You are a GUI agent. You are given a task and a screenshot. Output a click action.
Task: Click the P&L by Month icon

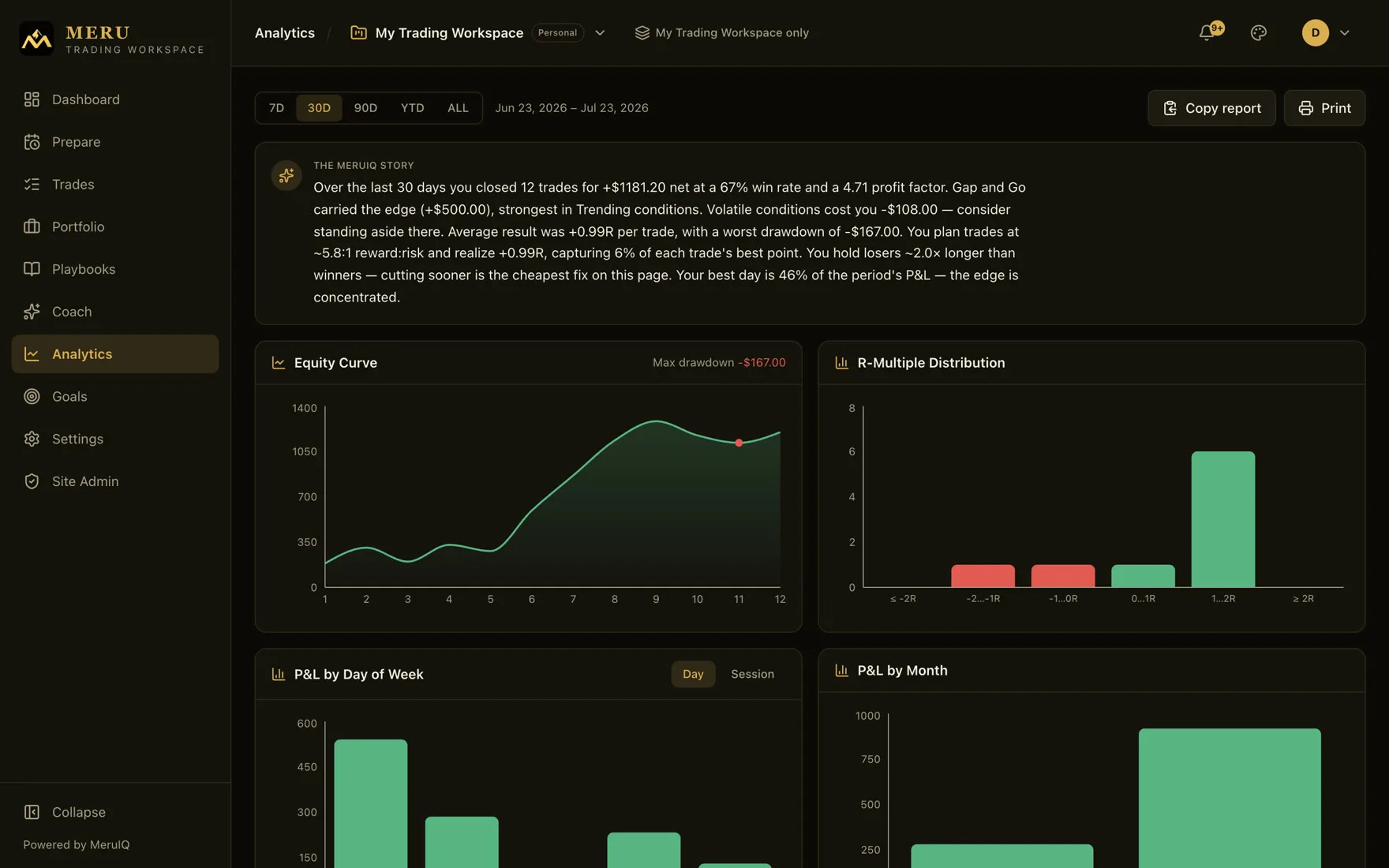[841, 671]
